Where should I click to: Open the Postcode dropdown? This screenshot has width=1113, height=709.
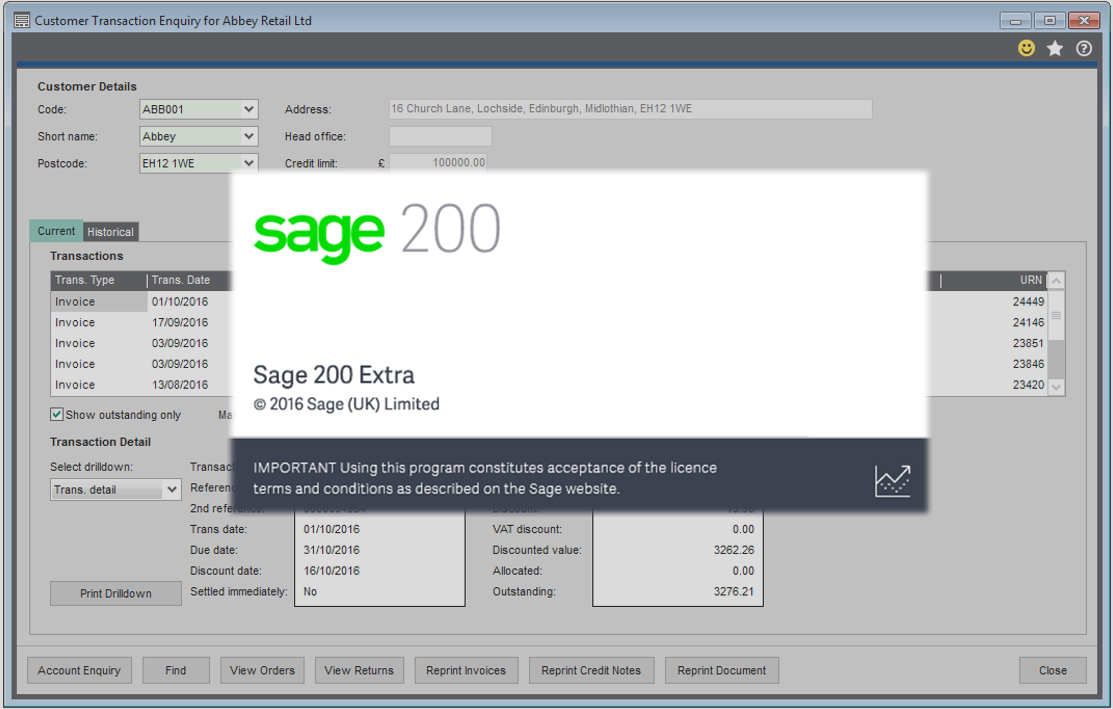248,163
